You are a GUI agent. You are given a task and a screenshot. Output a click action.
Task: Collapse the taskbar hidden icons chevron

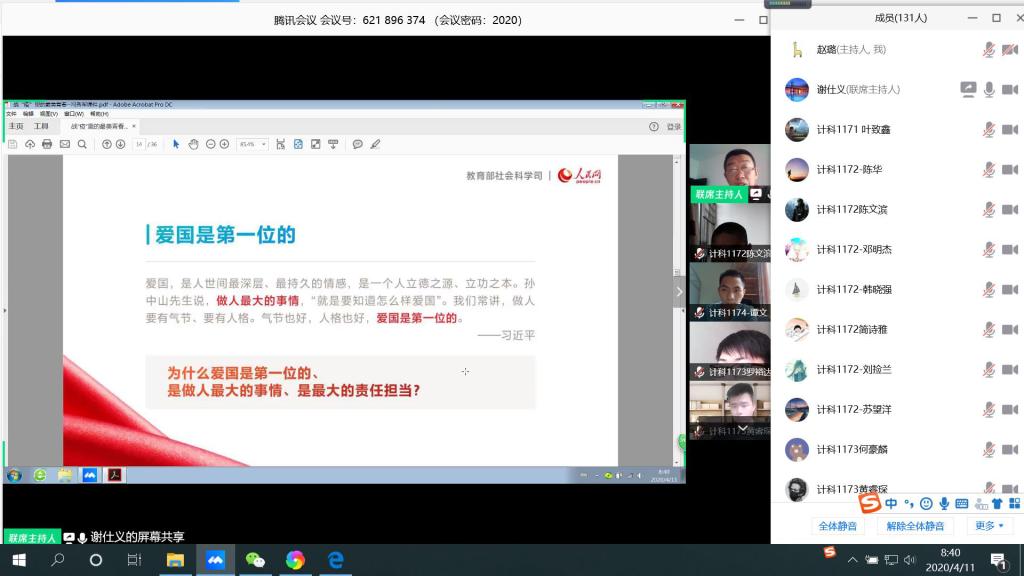[853, 559]
